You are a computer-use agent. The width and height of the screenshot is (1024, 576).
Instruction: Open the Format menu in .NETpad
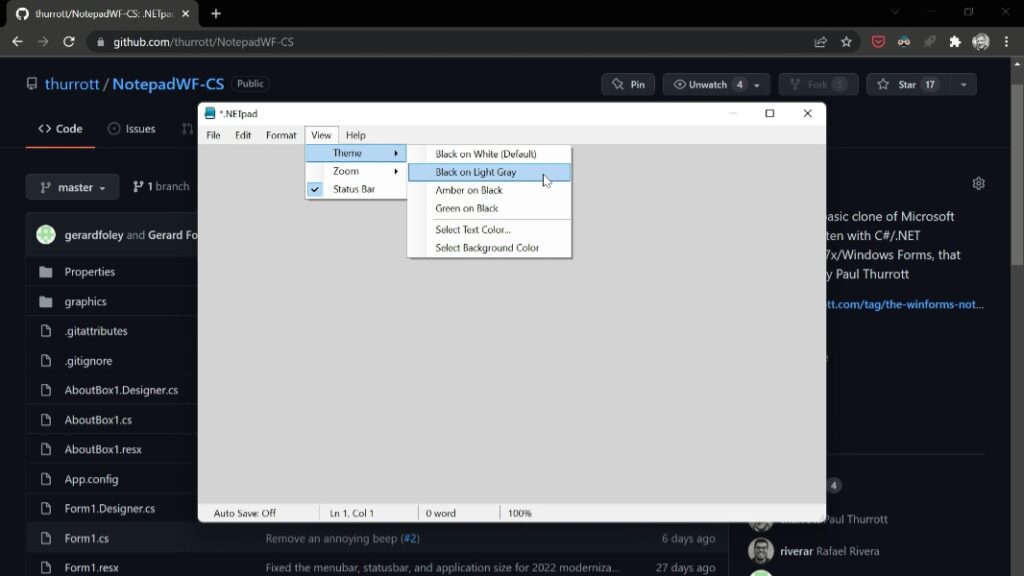pos(280,135)
